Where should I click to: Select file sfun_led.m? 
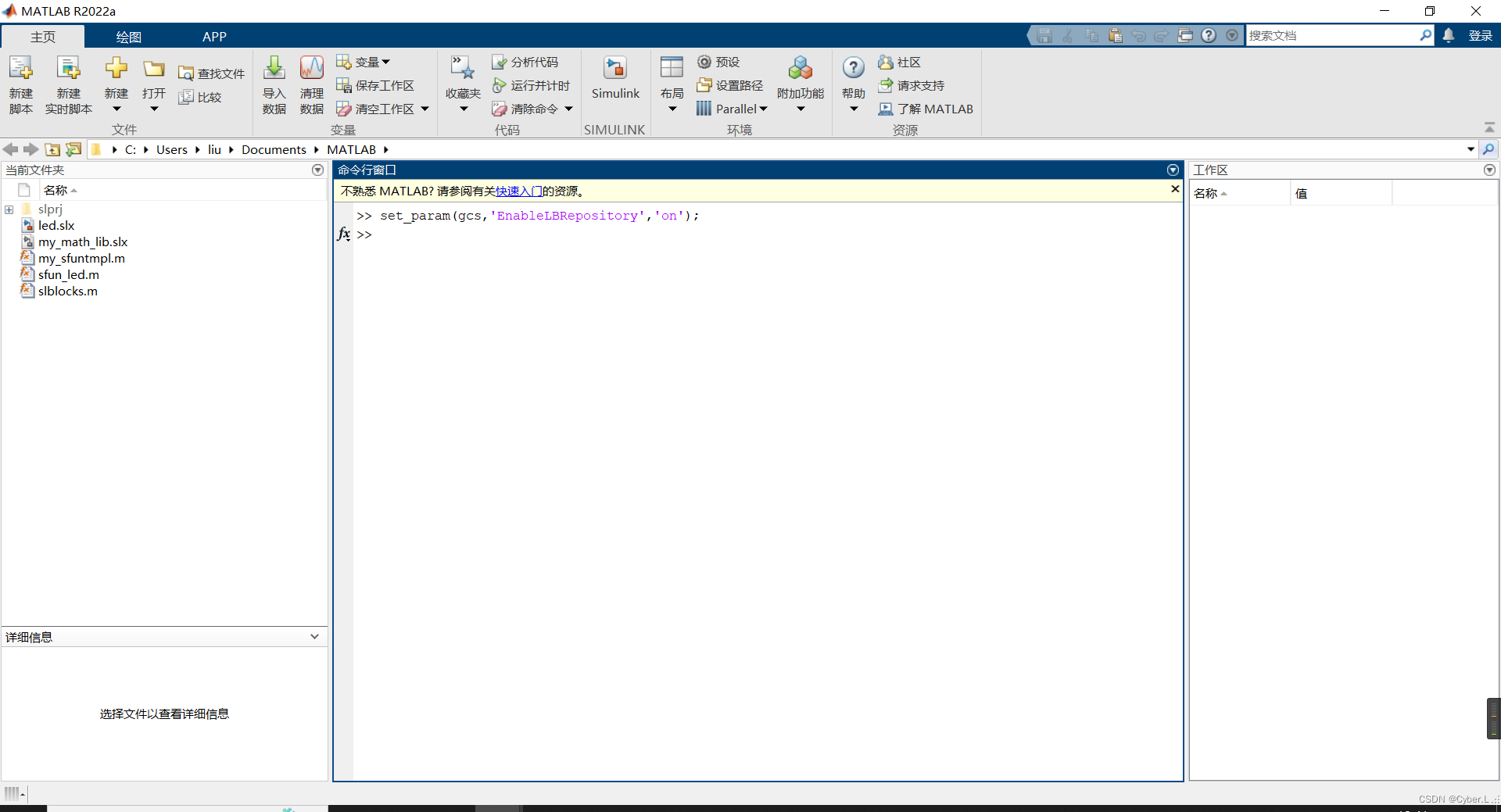69,274
